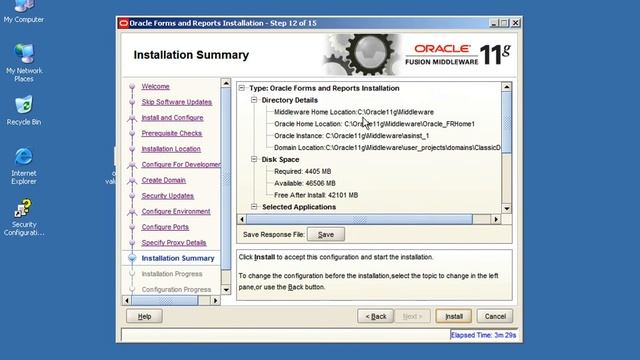Collapse the Type: Oracle Forms and Reports node
Screen dimensions: 640x360
[242, 88]
